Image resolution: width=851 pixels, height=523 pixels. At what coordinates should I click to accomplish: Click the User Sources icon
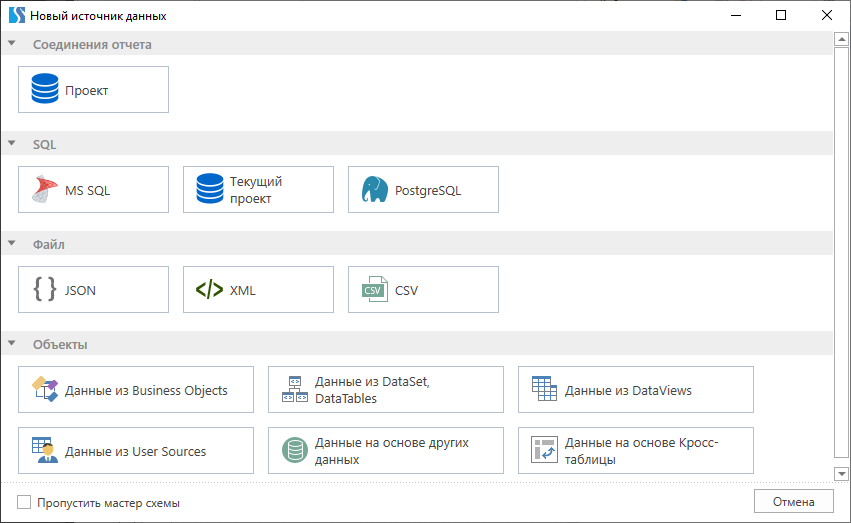click(x=45, y=451)
